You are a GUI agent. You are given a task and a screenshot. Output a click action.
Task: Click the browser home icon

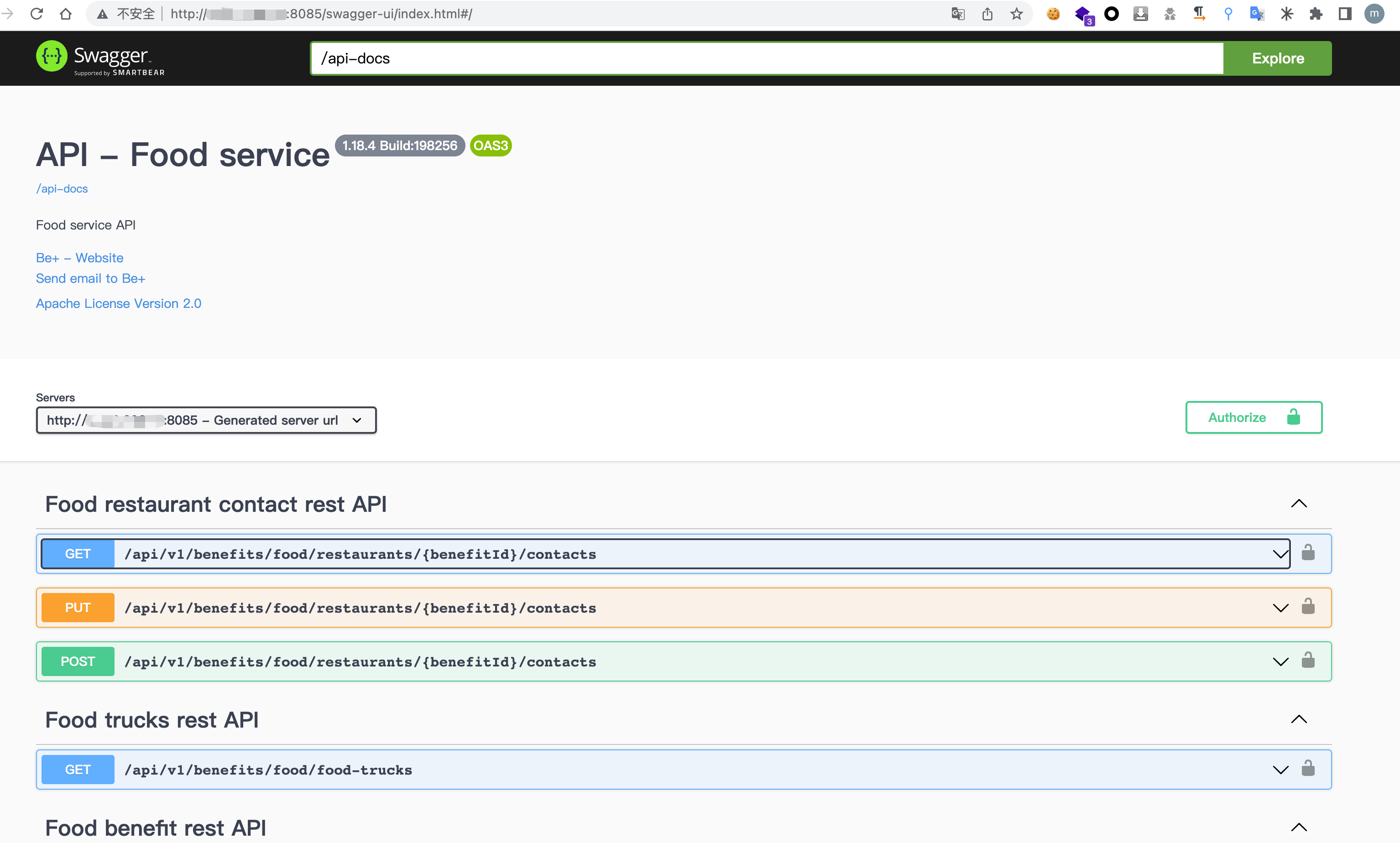[66, 14]
